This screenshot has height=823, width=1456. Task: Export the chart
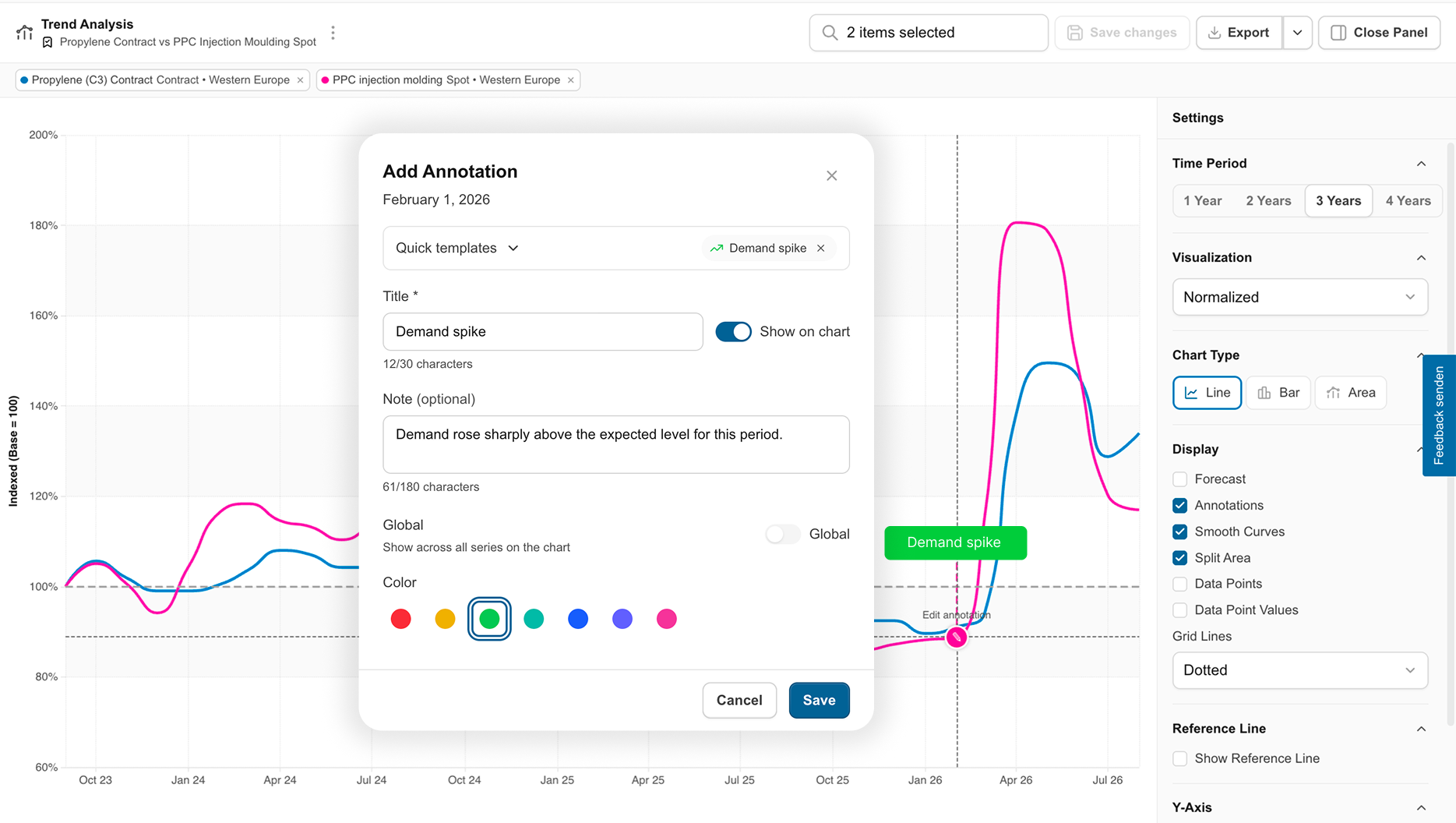(x=1239, y=33)
